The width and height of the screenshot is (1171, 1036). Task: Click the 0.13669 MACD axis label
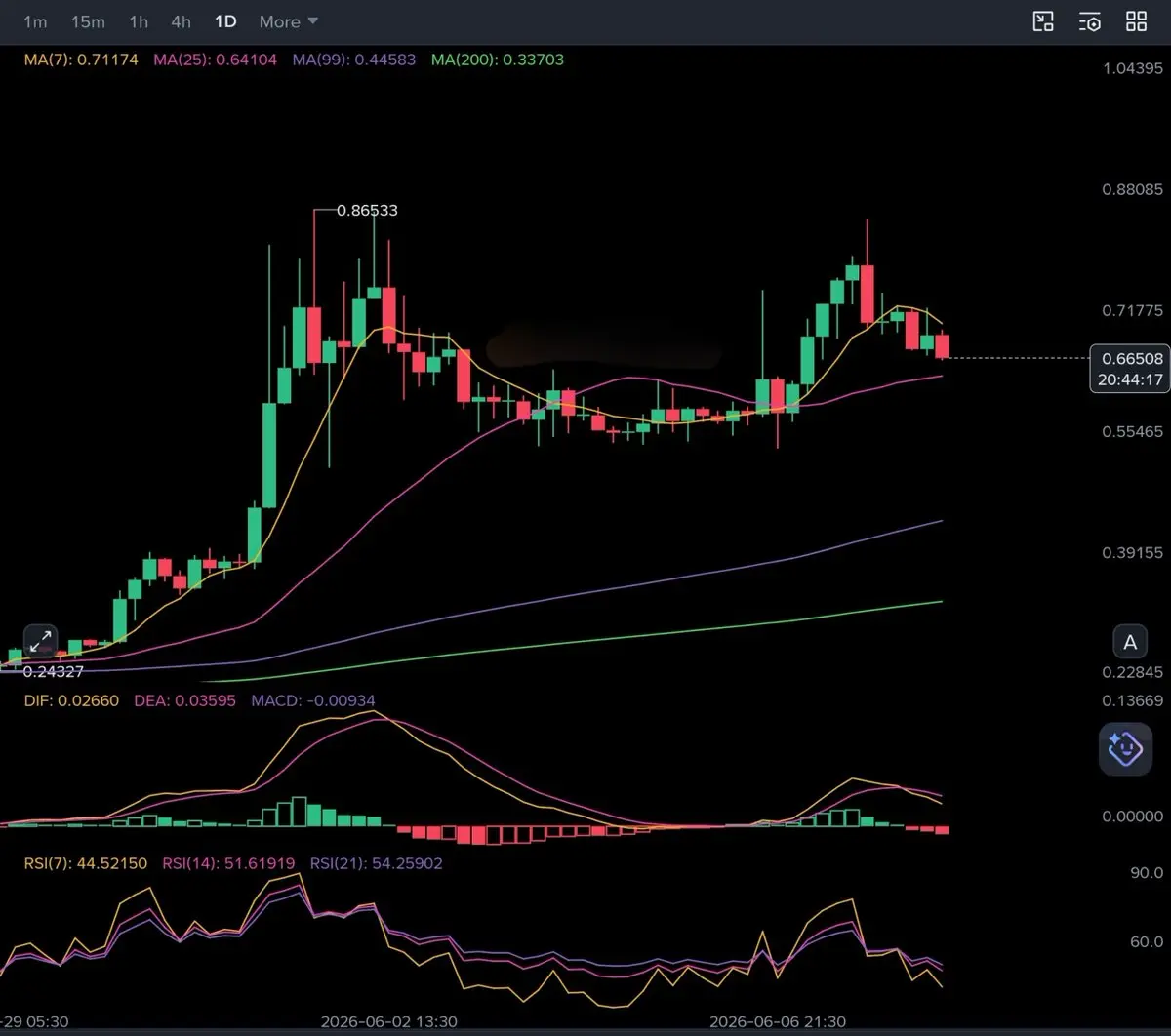pyautogui.click(x=1132, y=700)
